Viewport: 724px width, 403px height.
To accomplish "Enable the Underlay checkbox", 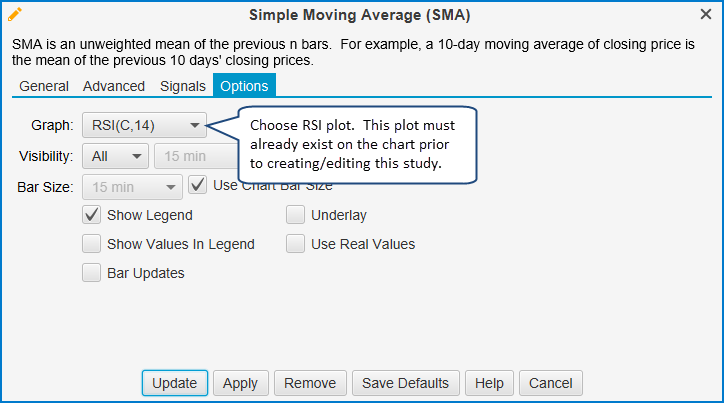I will [x=295, y=214].
